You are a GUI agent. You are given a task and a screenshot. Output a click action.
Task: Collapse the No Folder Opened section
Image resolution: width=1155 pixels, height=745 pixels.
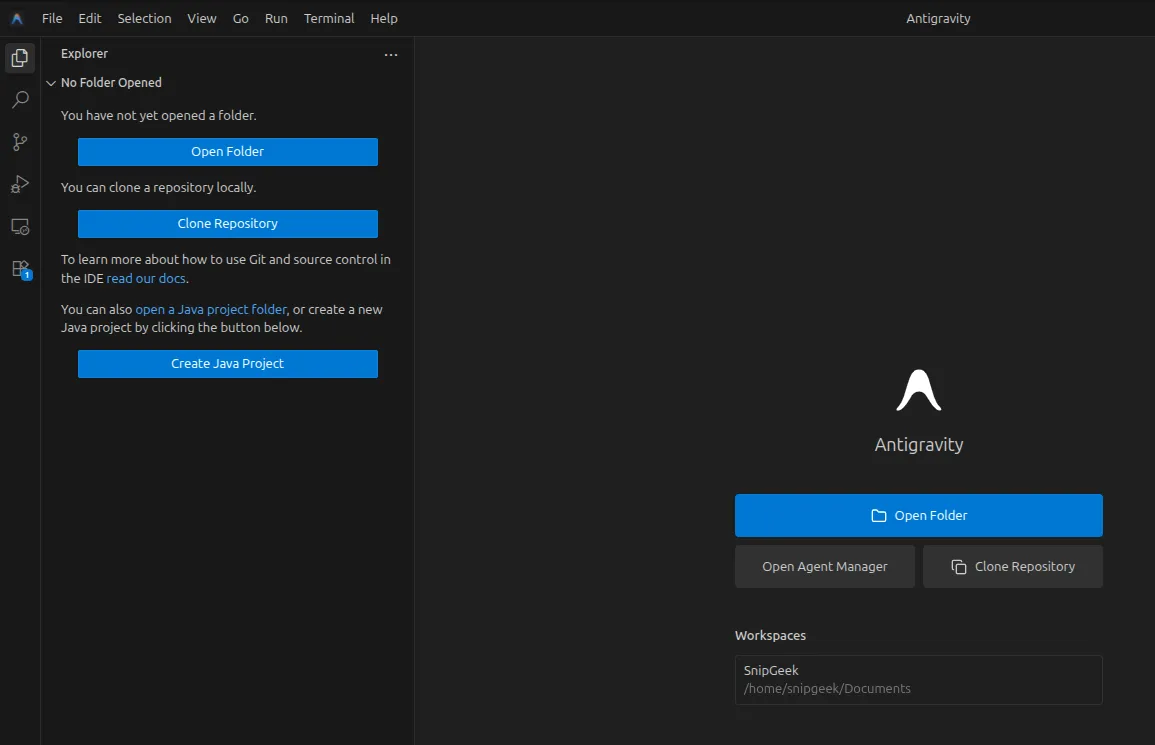coord(51,83)
